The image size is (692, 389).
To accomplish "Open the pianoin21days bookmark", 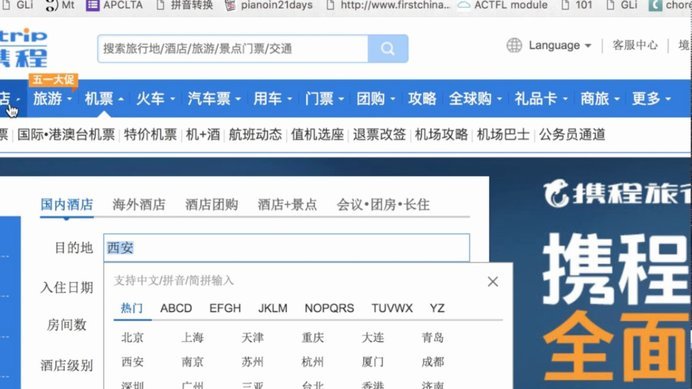I will point(268,5).
